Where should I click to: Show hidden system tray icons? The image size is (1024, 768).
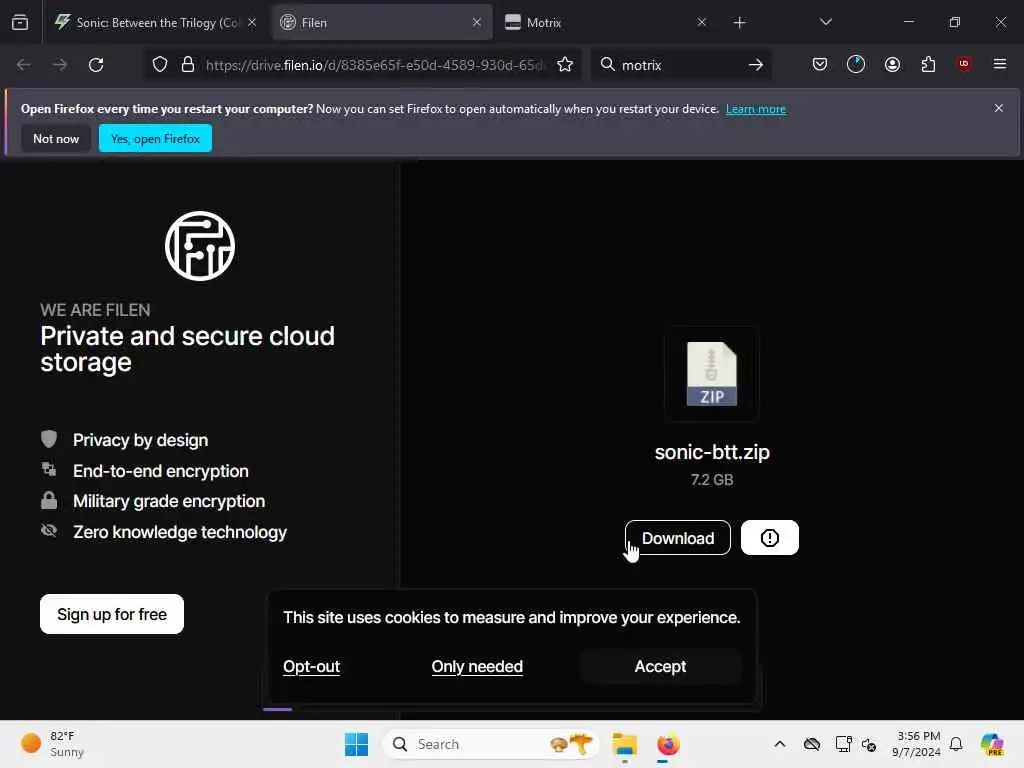click(780, 744)
